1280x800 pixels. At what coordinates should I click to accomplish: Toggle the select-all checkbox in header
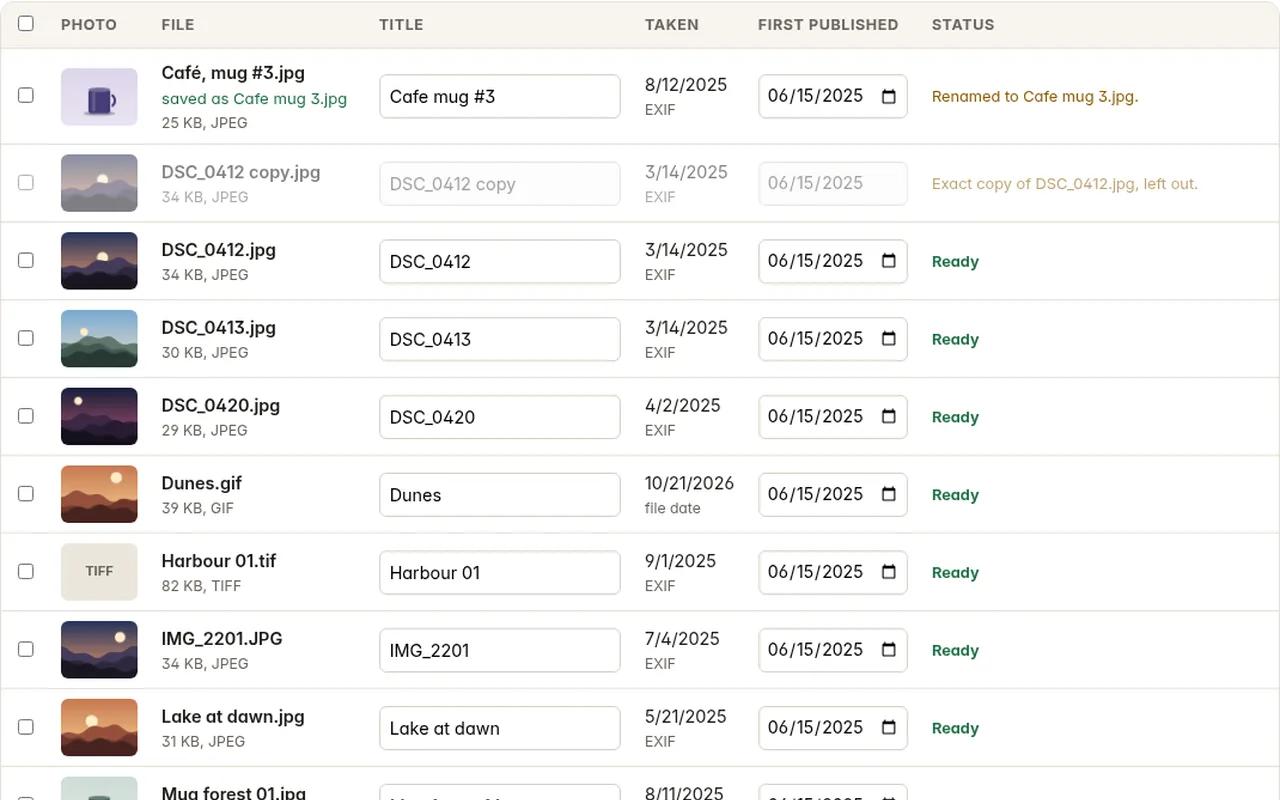26,23
